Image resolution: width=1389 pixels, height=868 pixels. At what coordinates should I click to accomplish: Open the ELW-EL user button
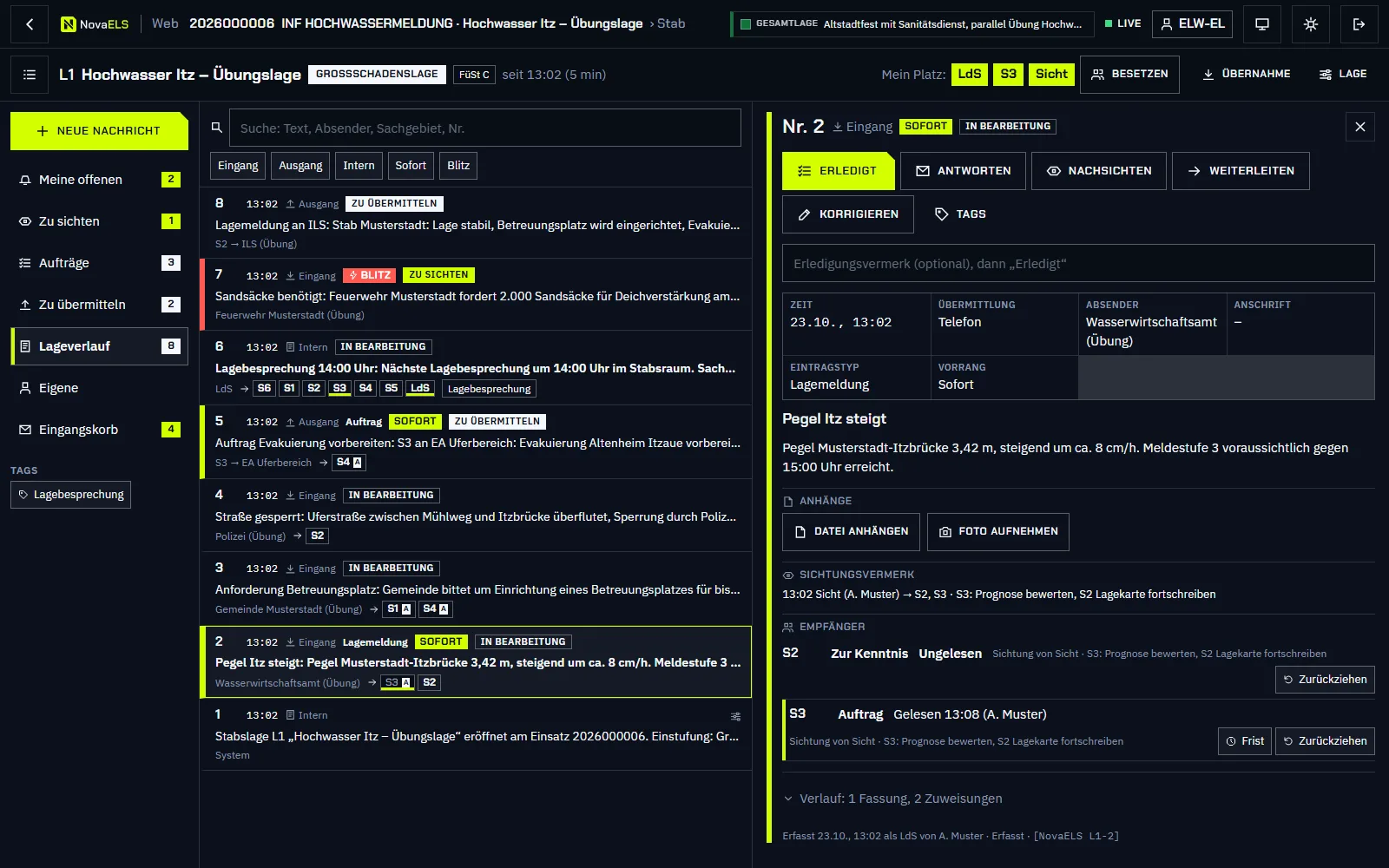point(1193,24)
